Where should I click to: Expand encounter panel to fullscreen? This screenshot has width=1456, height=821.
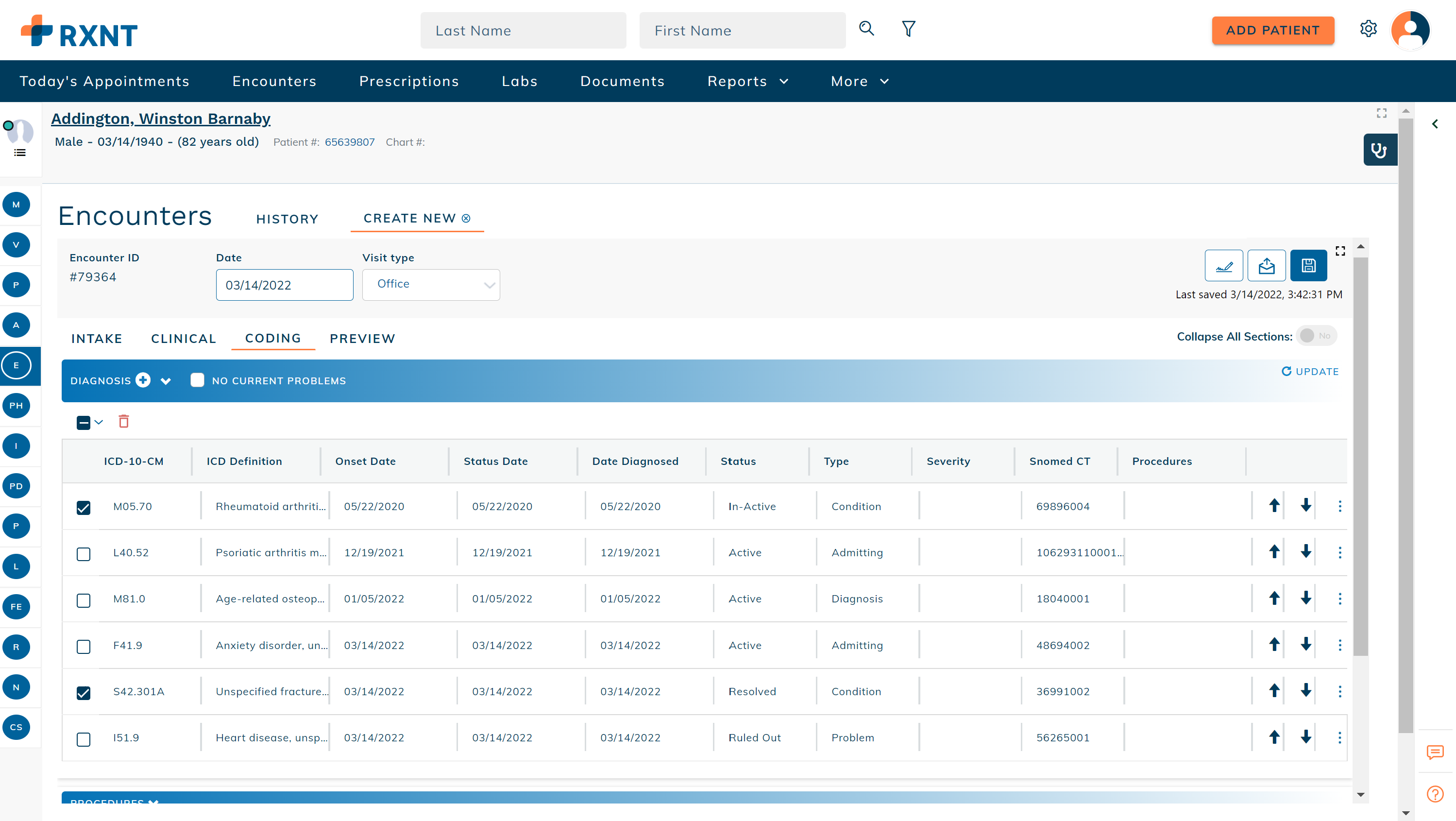coord(1340,251)
